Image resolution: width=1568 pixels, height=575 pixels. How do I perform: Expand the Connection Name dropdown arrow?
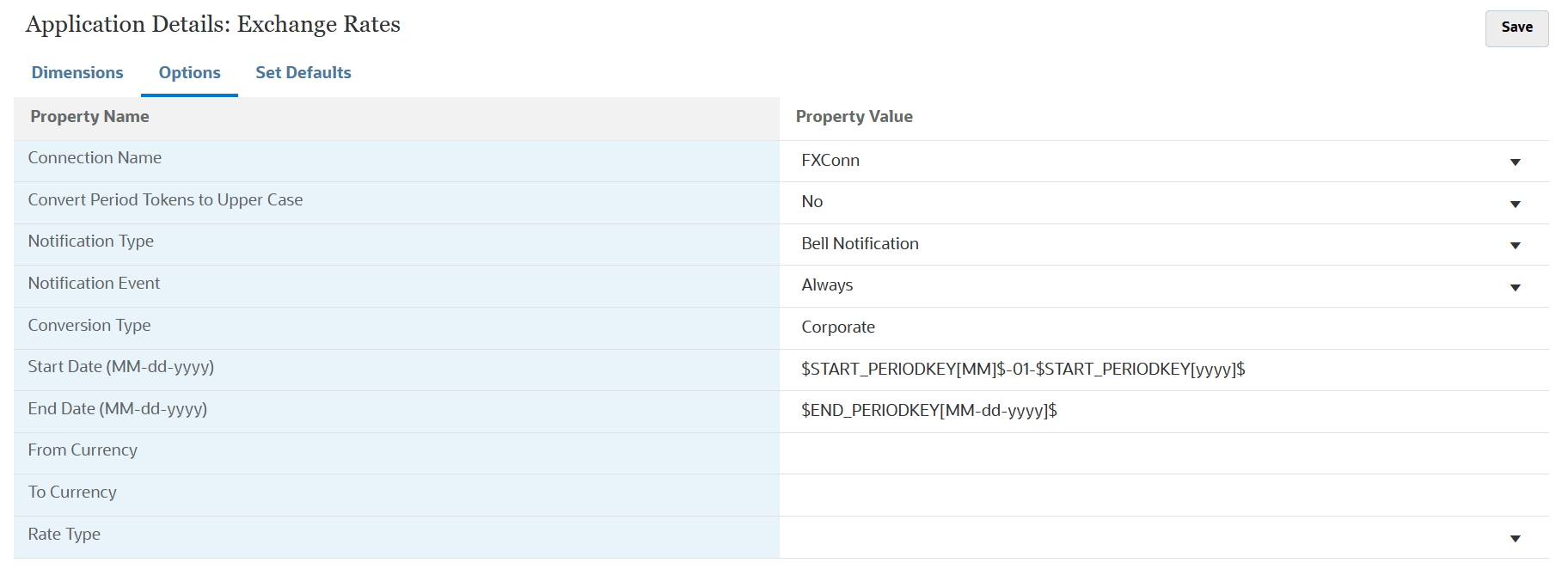(x=1515, y=162)
